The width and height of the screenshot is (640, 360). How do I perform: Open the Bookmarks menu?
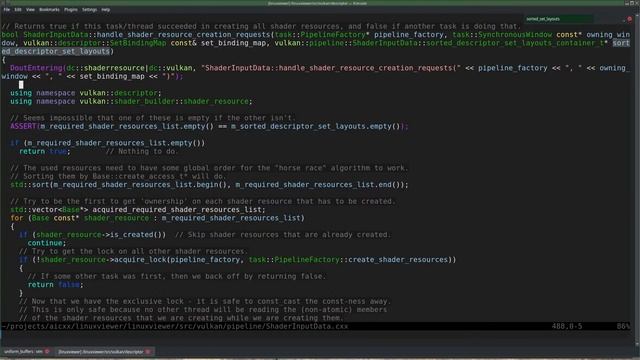click(x=49, y=9)
